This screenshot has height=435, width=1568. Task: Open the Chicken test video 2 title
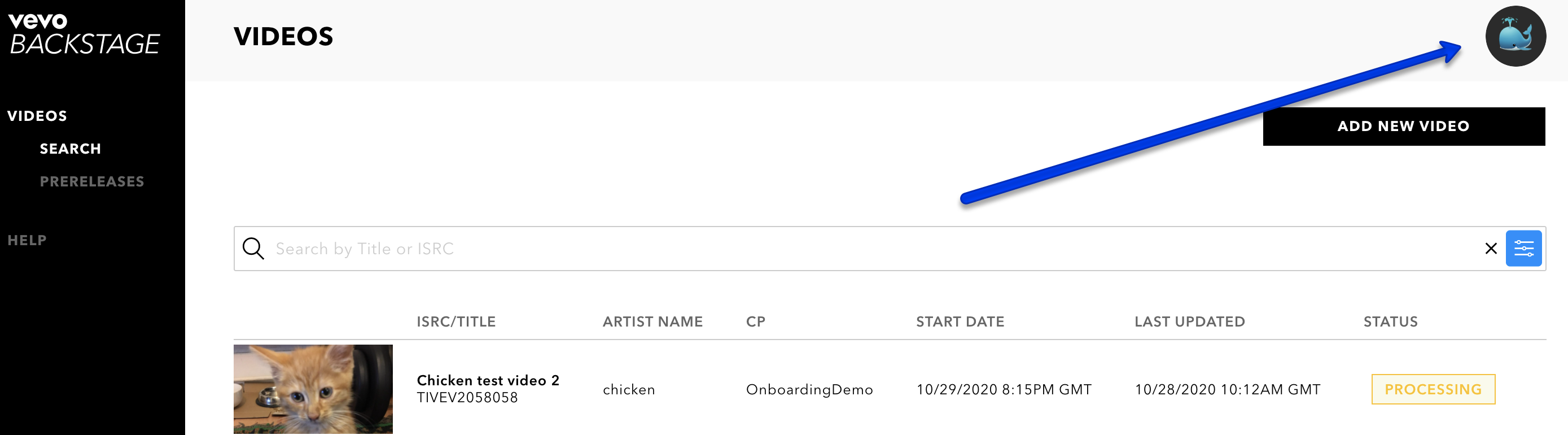[x=488, y=381]
